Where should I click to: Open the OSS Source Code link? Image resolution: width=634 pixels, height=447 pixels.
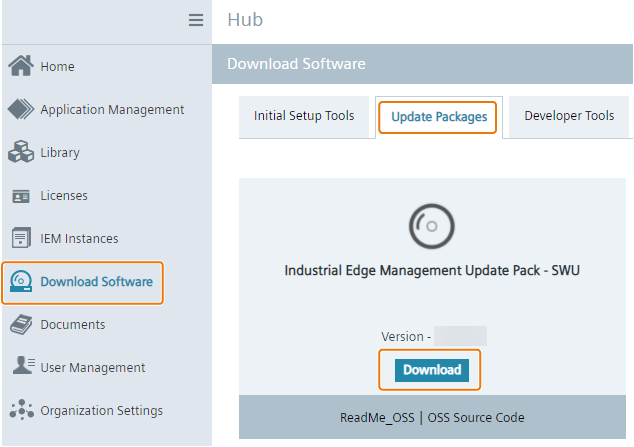point(476,417)
